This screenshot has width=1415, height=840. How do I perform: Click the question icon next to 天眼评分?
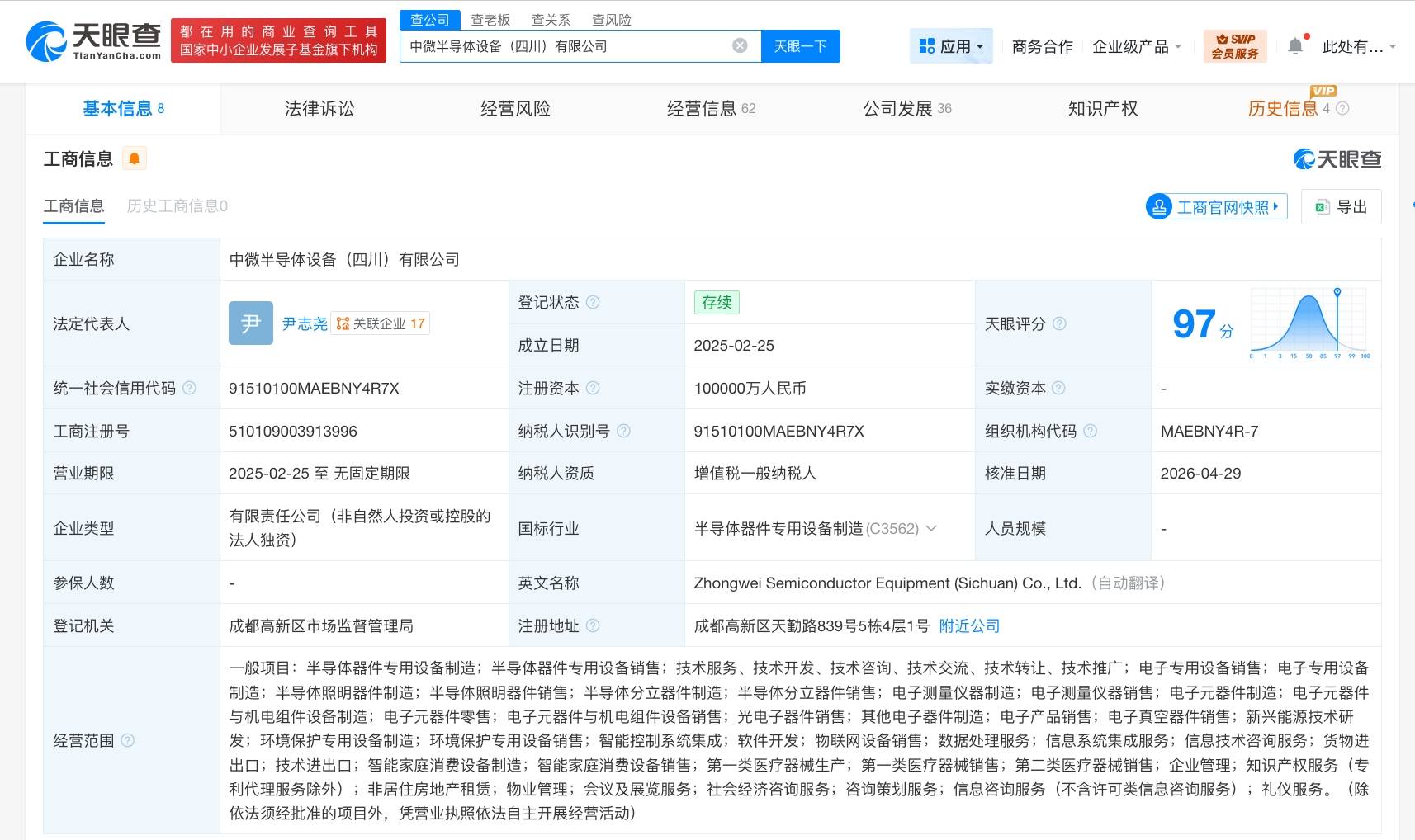tap(1059, 323)
